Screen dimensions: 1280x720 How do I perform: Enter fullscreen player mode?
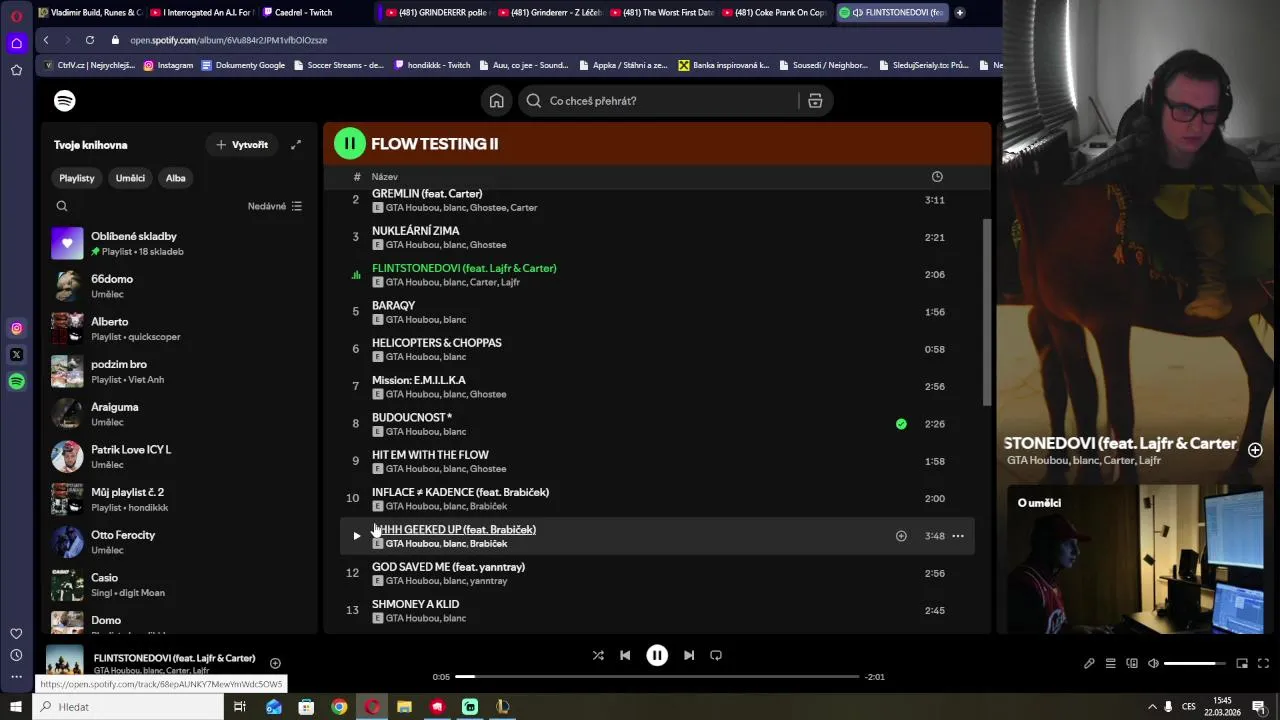click(x=1263, y=663)
